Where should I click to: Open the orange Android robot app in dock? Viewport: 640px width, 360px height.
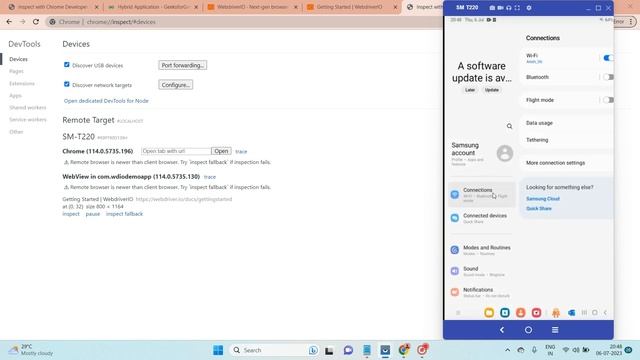556,313
